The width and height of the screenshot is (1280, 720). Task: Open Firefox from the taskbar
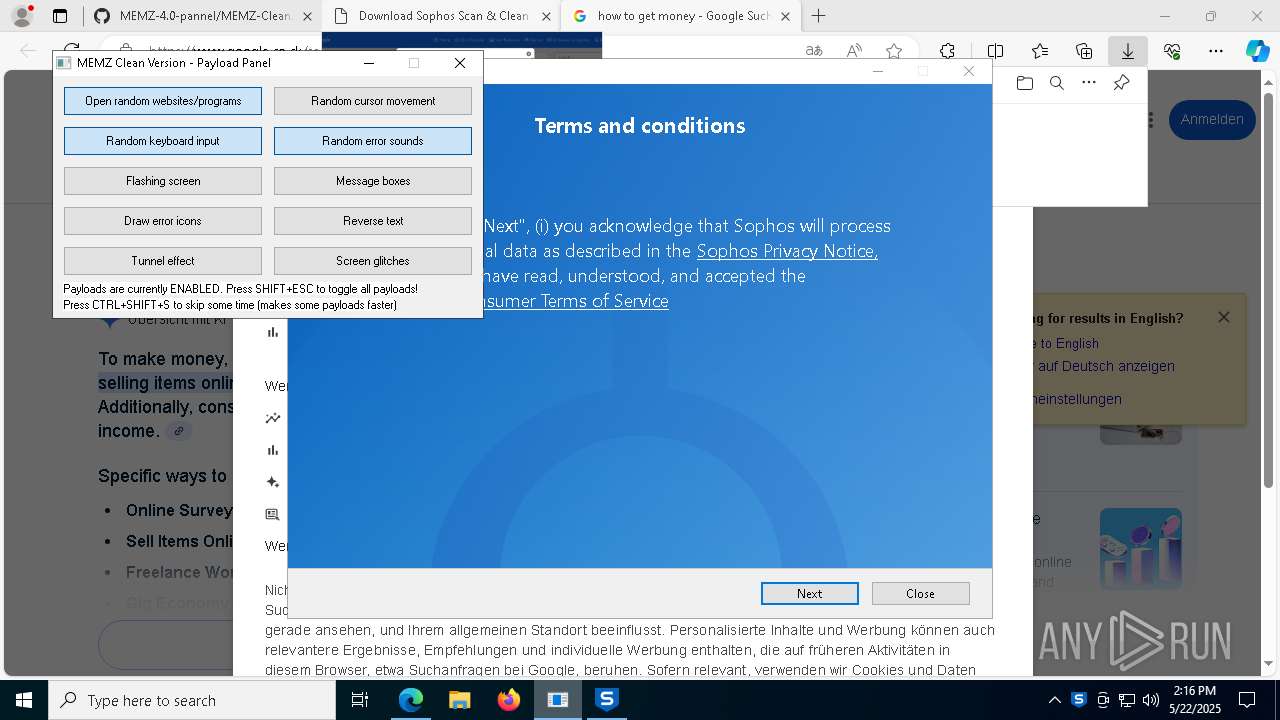[509, 700]
